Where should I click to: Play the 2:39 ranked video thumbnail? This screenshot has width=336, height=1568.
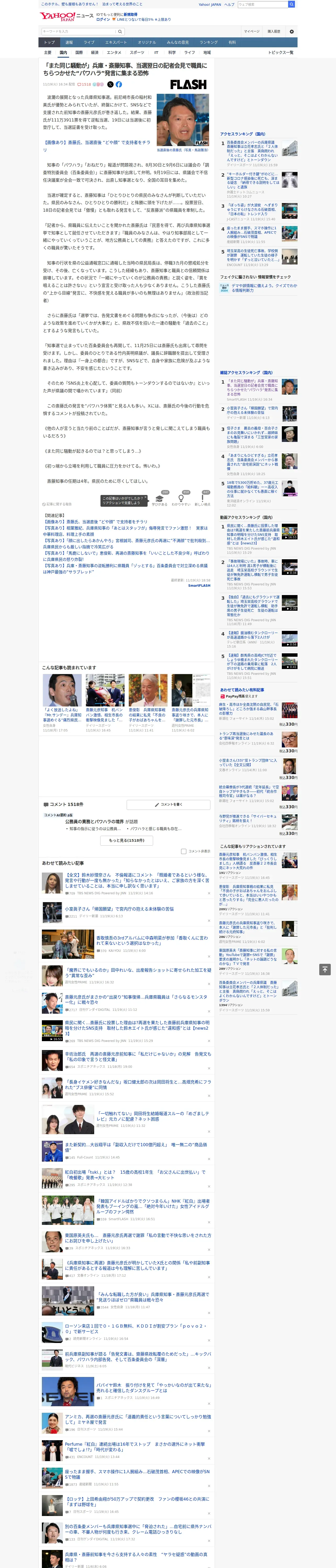pos(289,603)
